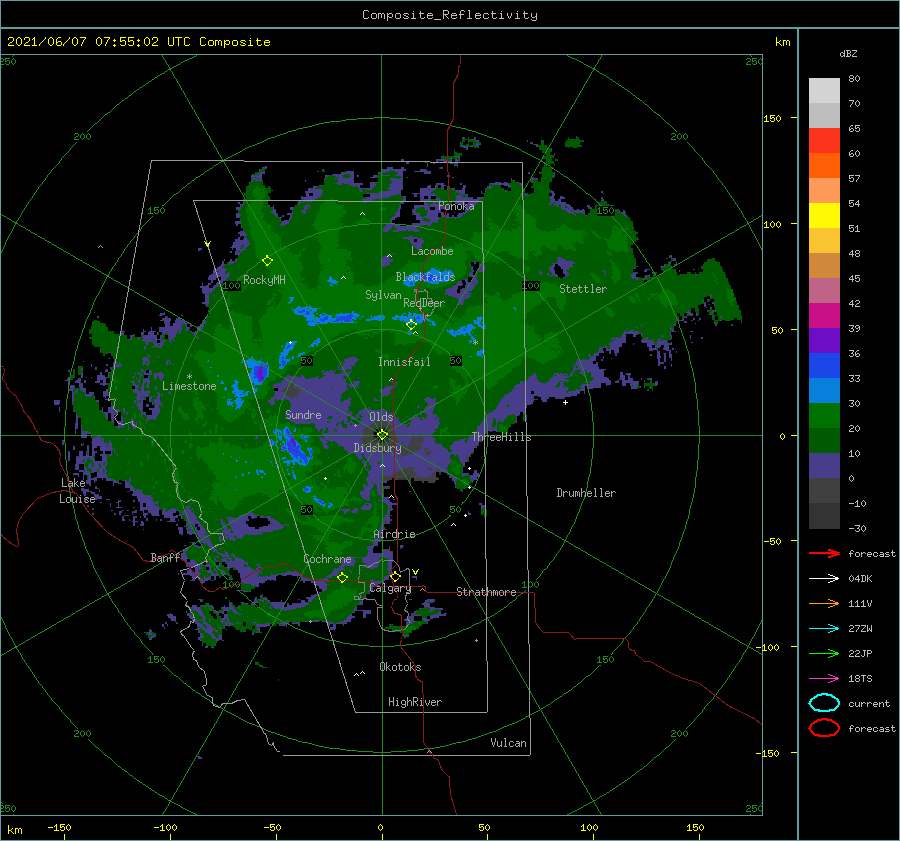This screenshot has height=841, width=900.
Task: Select the bright green 20-30 dBZ swatch
Action: click(x=824, y=415)
